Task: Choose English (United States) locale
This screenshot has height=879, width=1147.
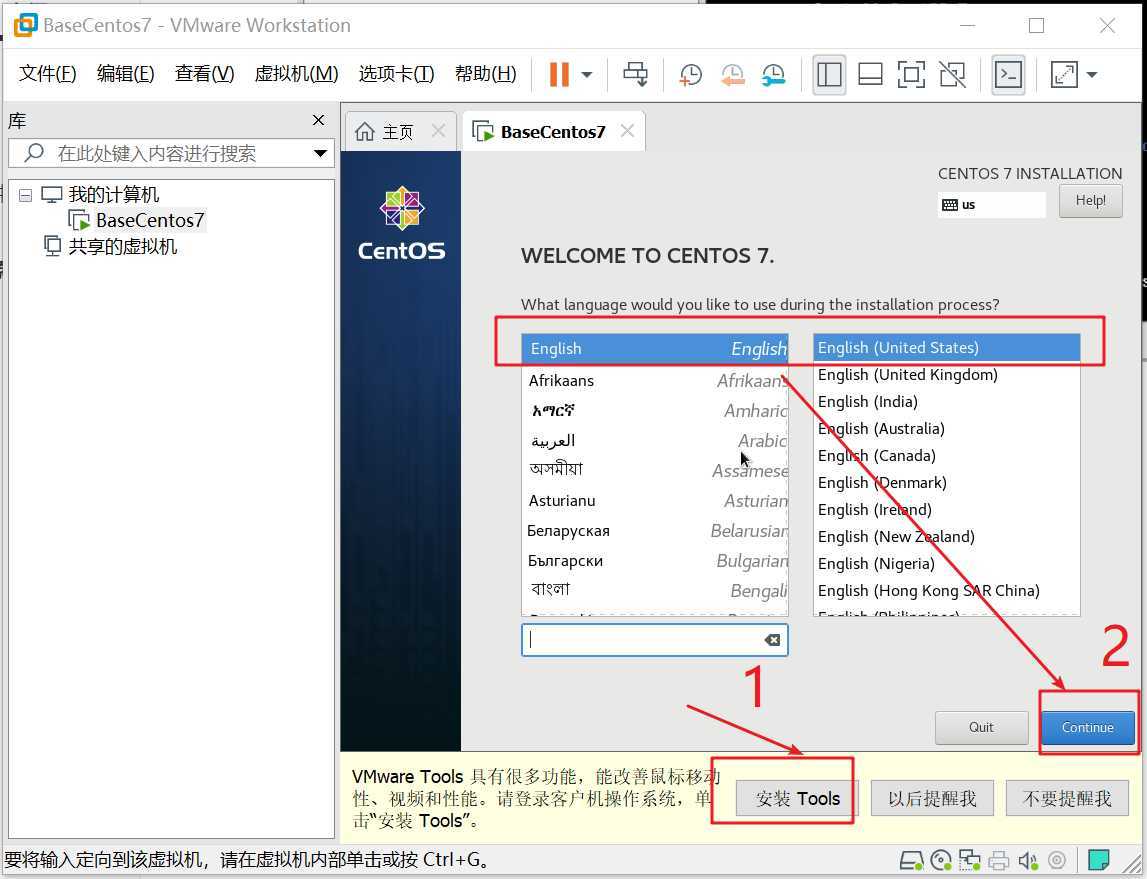Action: [x=947, y=348]
